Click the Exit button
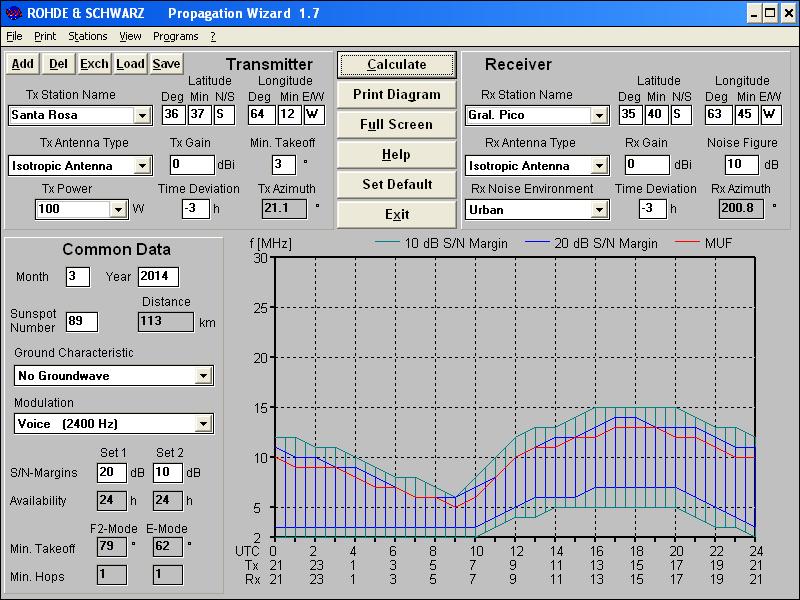Image resolution: width=800 pixels, height=600 pixels. [x=396, y=214]
